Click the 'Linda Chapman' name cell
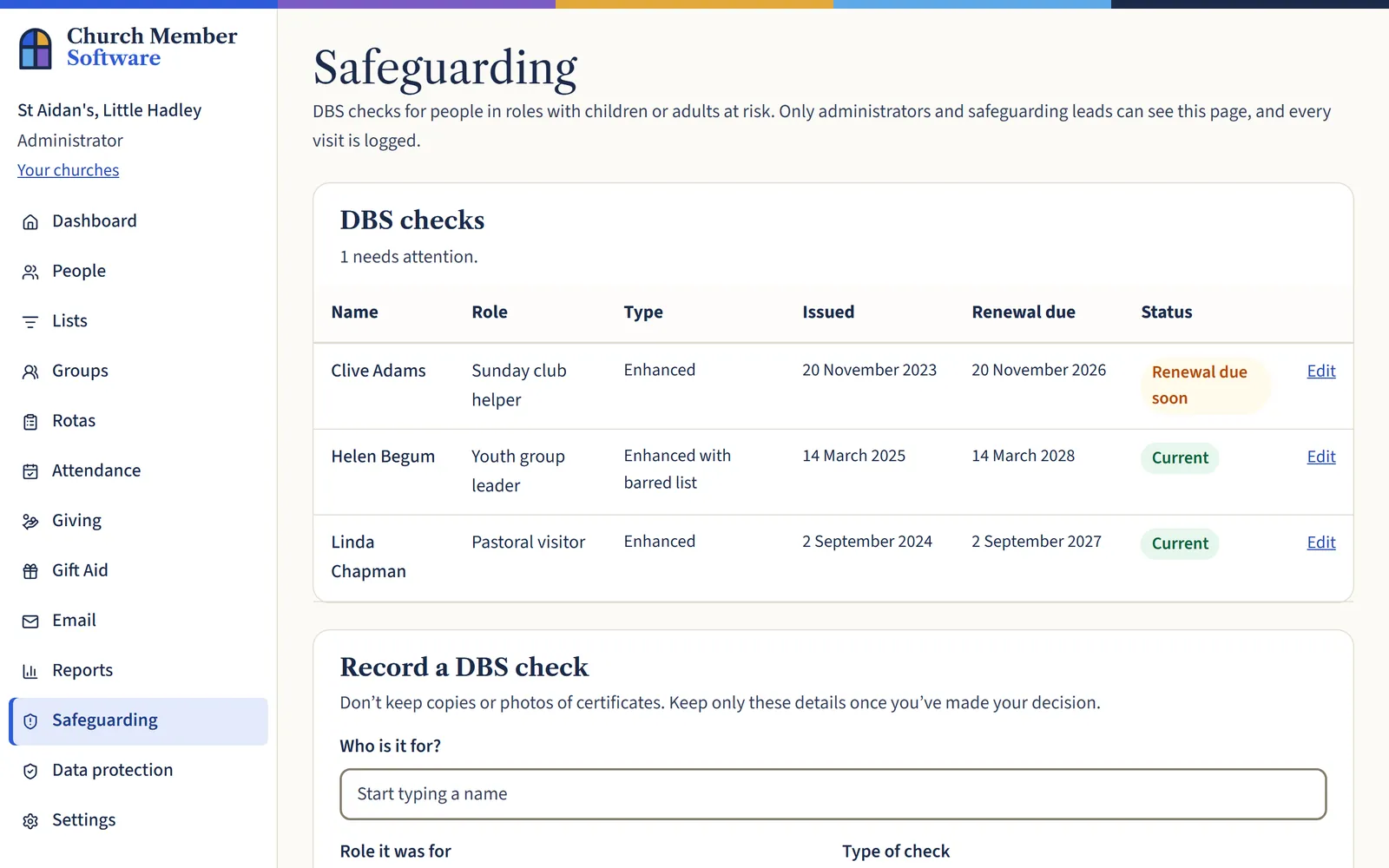This screenshot has width=1389, height=868. (369, 556)
